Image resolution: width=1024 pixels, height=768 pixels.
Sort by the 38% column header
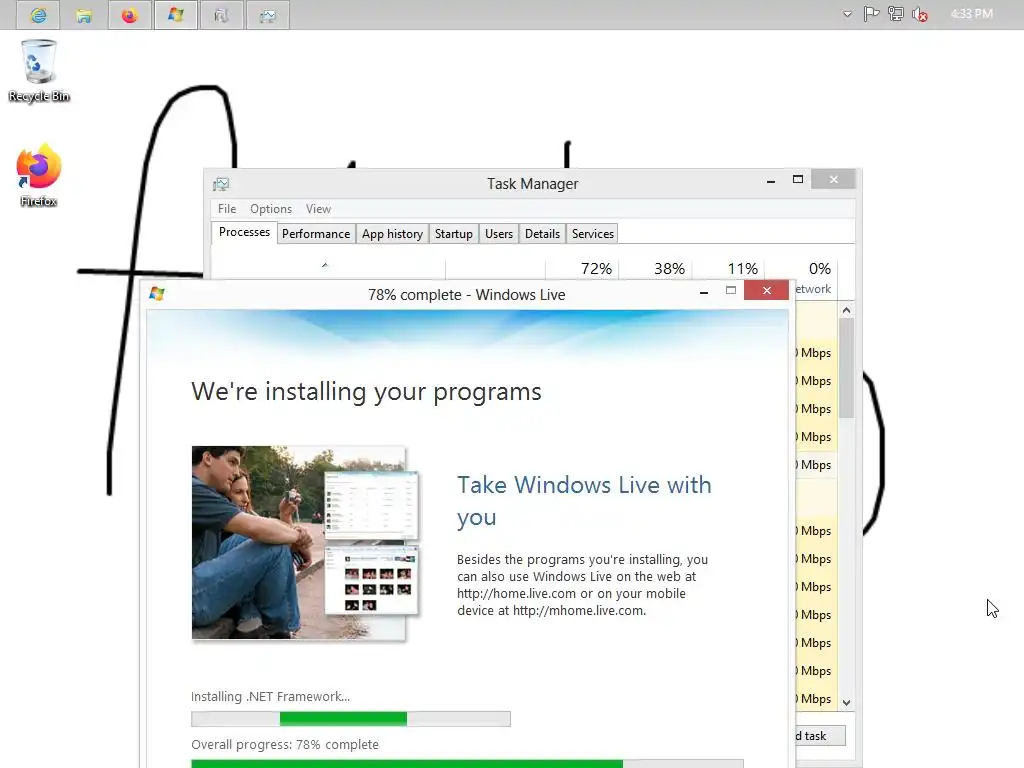(x=655, y=269)
